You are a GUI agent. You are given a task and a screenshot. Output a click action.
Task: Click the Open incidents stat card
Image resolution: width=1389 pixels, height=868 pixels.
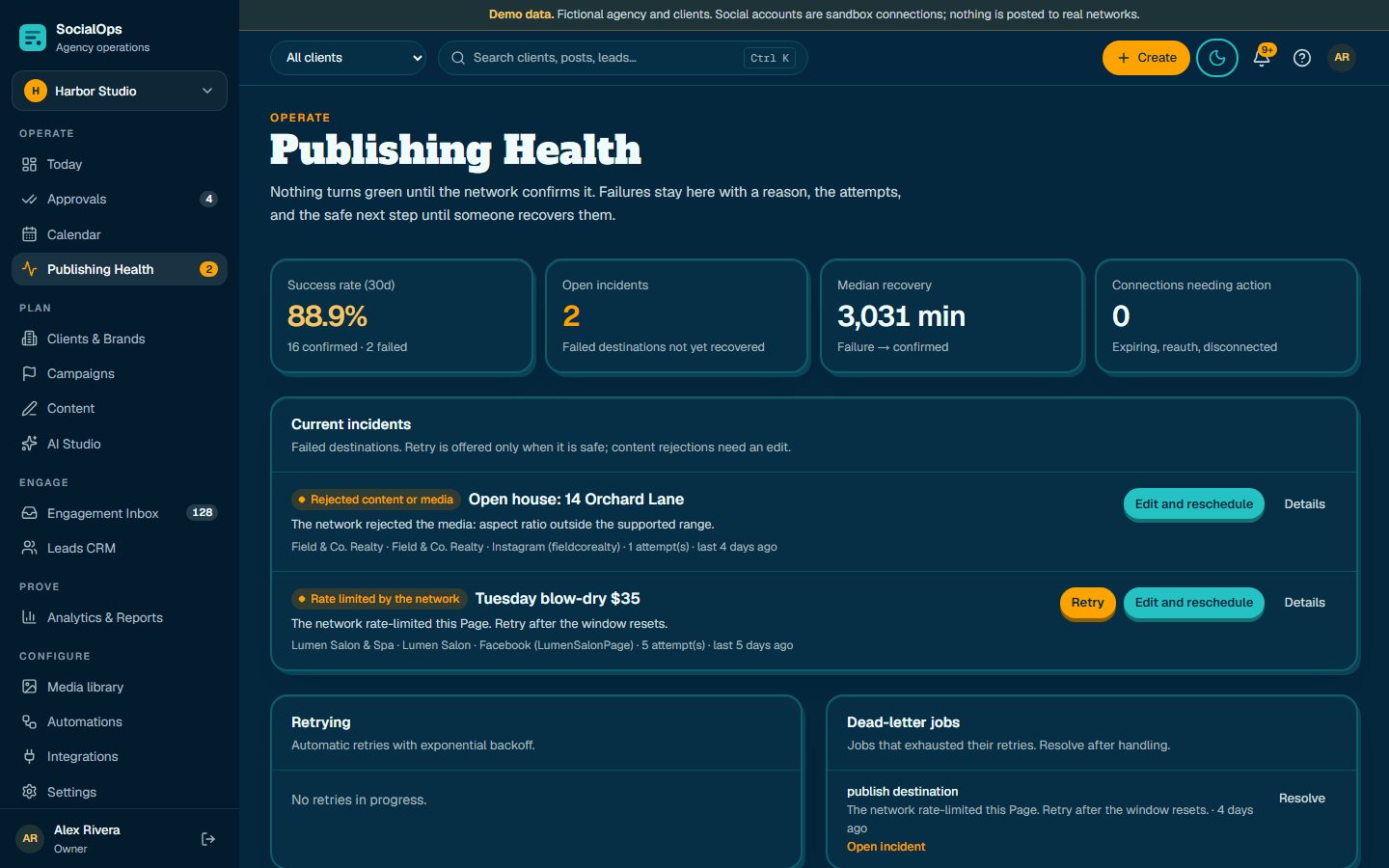coord(677,315)
